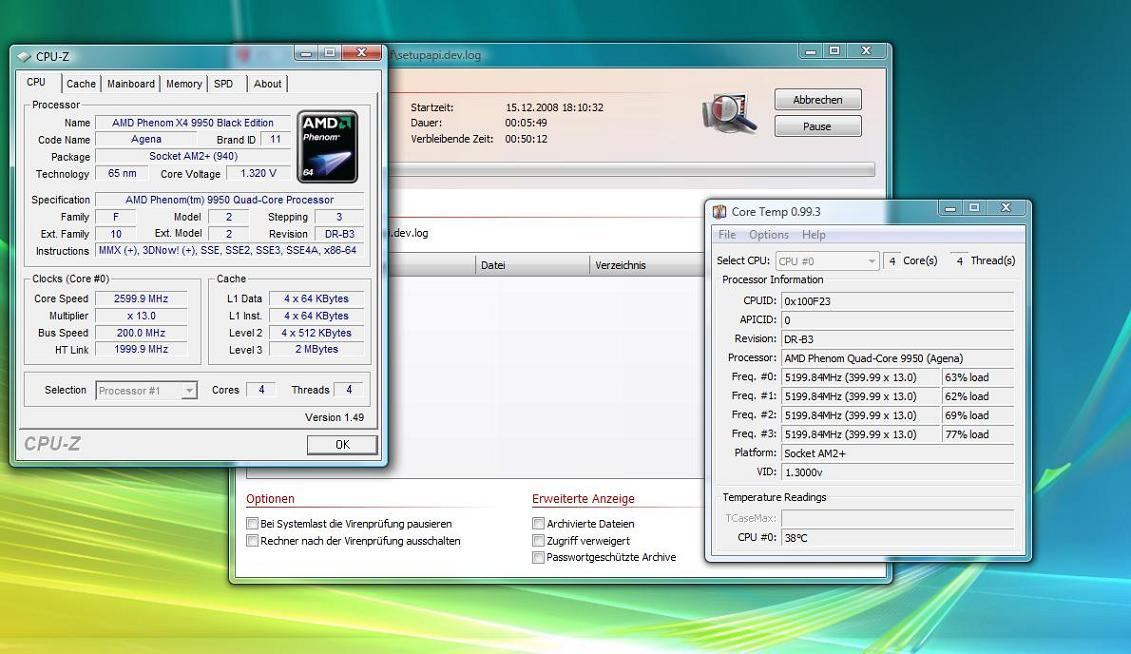This screenshot has width=1131, height=654.
Task: Click the Multiplier value x 13.0
Action: tap(141, 316)
